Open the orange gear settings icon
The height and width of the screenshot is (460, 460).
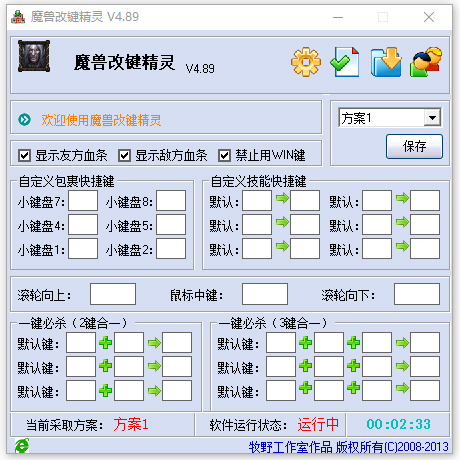[306, 62]
